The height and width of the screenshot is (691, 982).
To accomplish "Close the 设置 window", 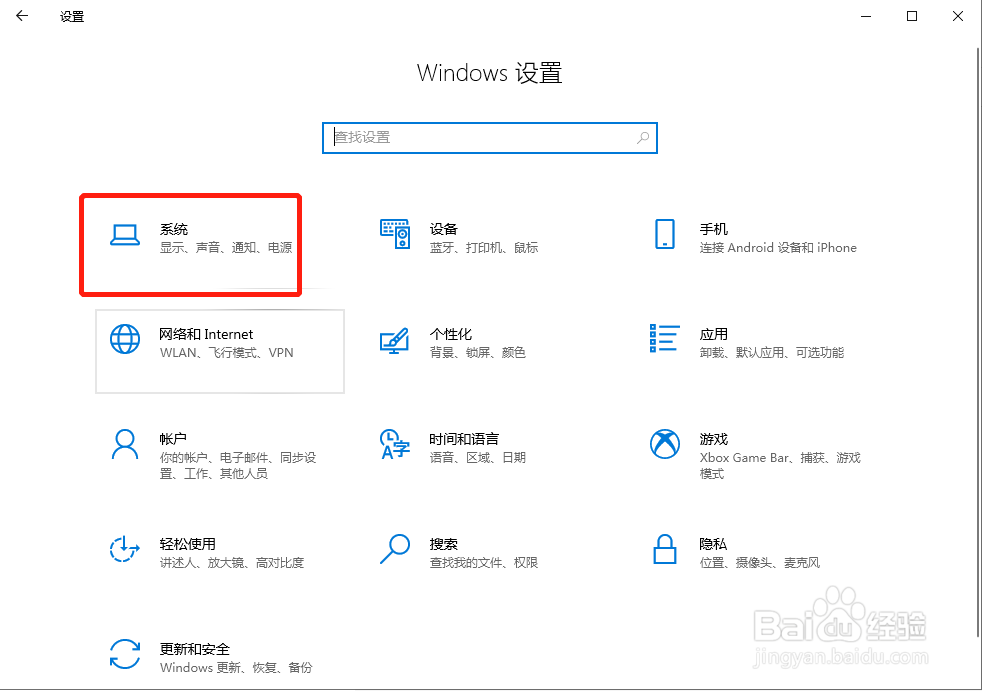I will click(x=958, y=16).
